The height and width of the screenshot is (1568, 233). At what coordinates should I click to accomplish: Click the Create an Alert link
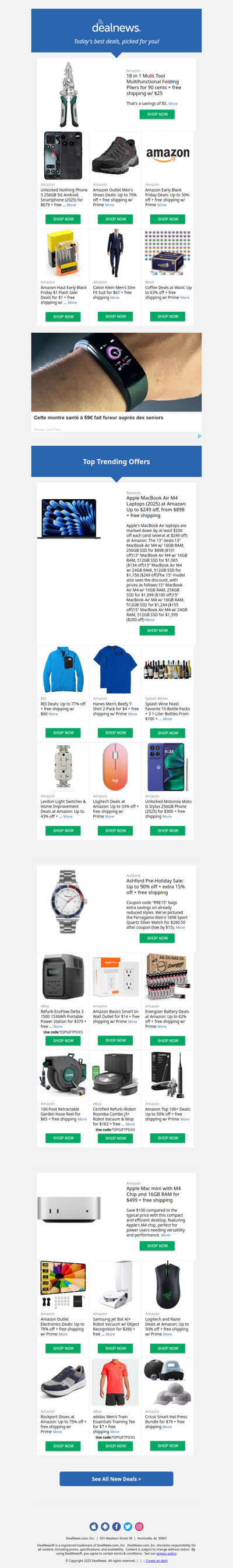tap(156, 1560)
